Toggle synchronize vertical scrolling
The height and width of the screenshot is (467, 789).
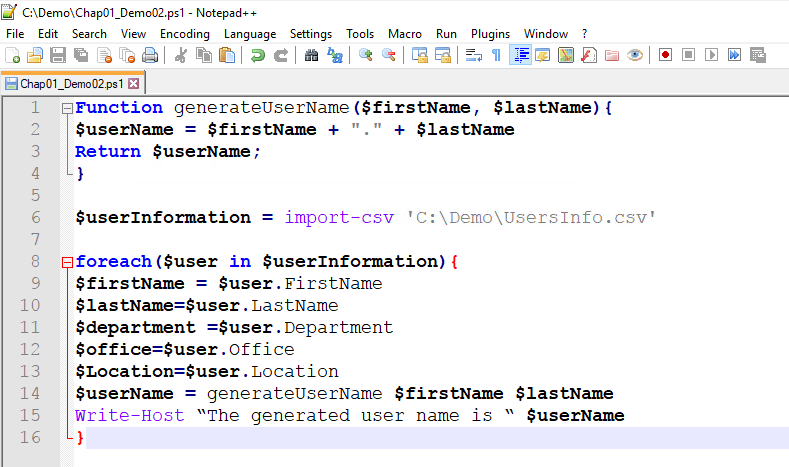point(419,55)
